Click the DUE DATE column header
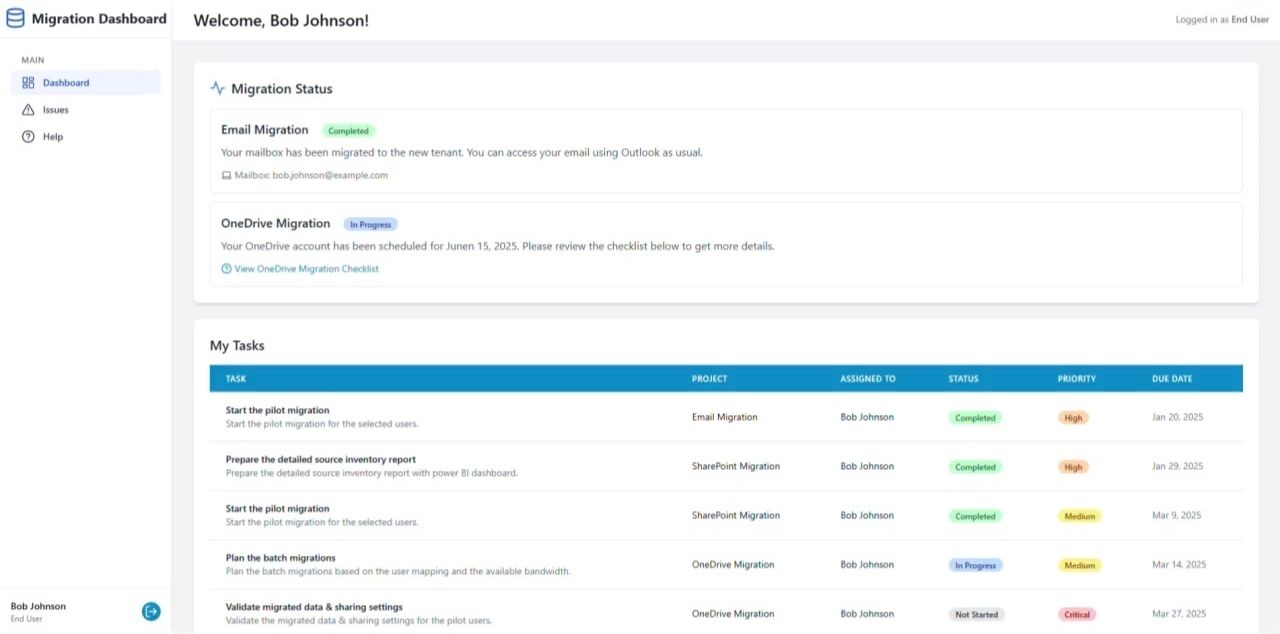Screen dimensions: 1280x634 [1172, 379]
